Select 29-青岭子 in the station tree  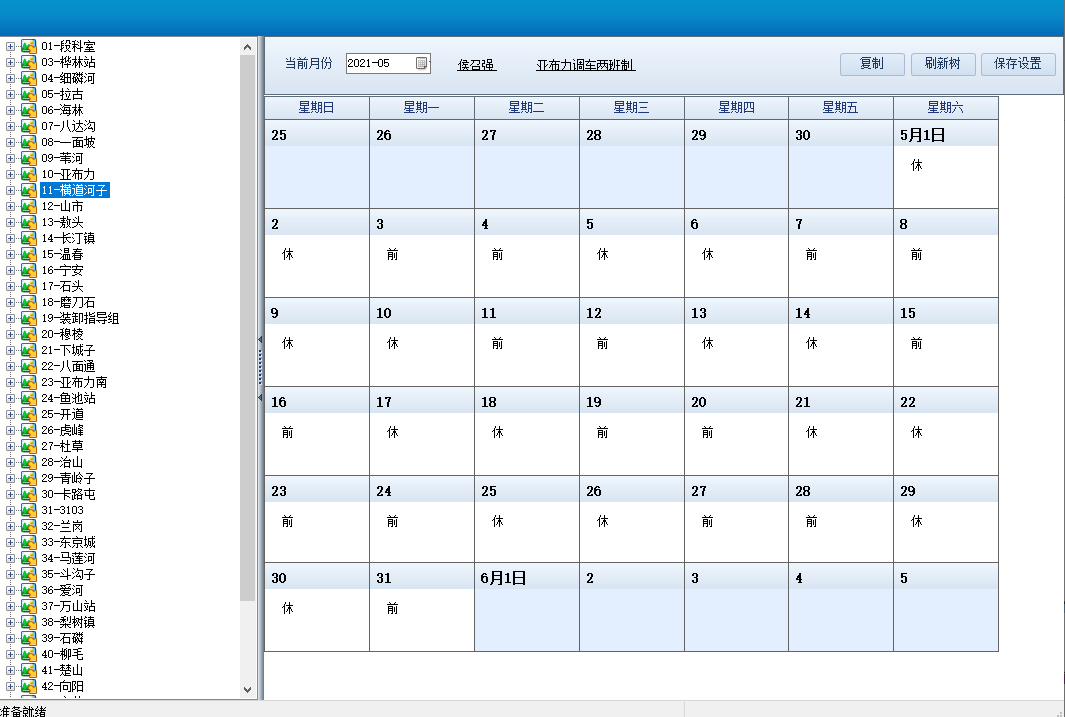(68, 478)
